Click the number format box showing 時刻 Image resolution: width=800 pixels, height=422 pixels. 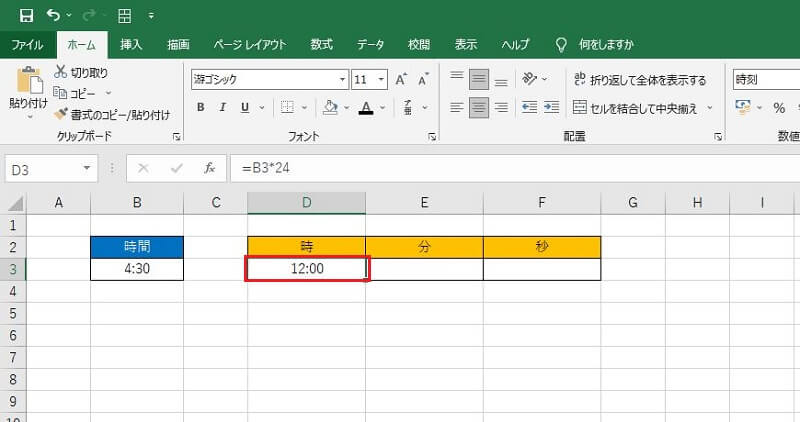pyautogui.click(x=766, y=80)
